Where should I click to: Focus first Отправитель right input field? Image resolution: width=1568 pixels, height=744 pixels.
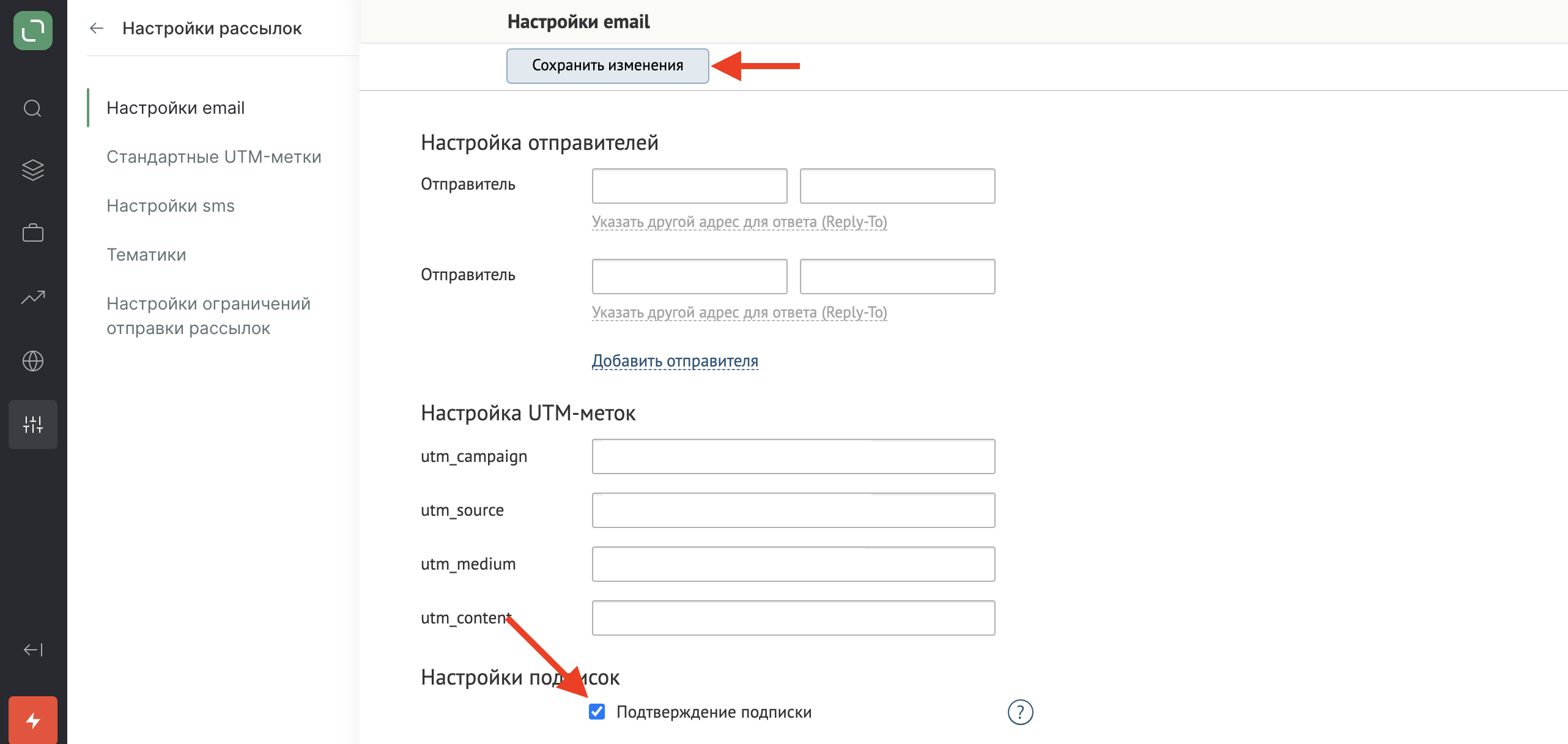click(898, 186)
